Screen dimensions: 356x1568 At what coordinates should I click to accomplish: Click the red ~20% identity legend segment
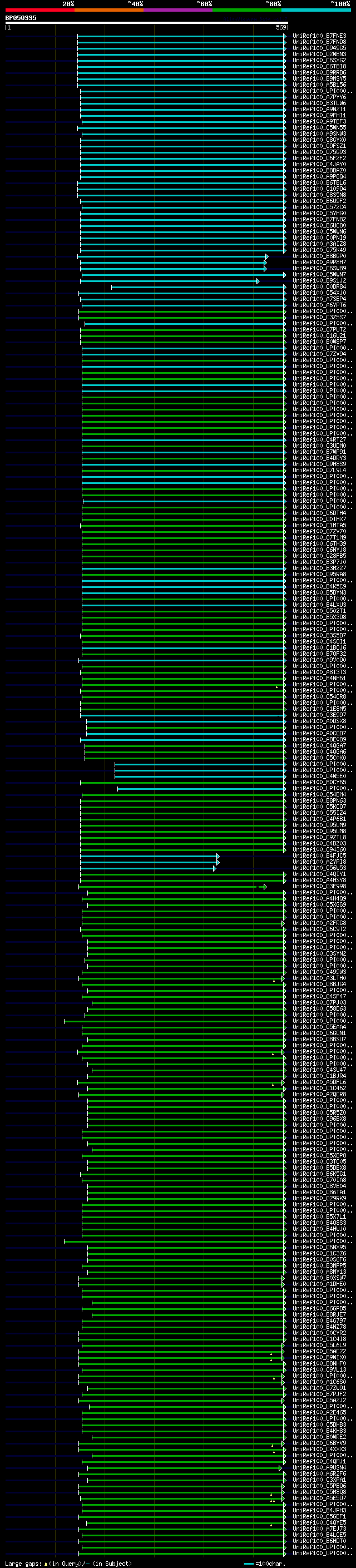[40, 10]
